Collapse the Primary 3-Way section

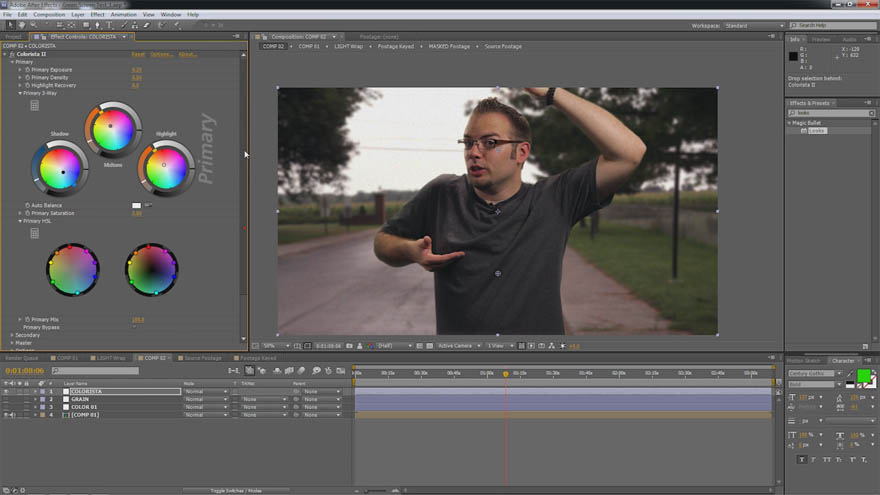pos(20,93)
